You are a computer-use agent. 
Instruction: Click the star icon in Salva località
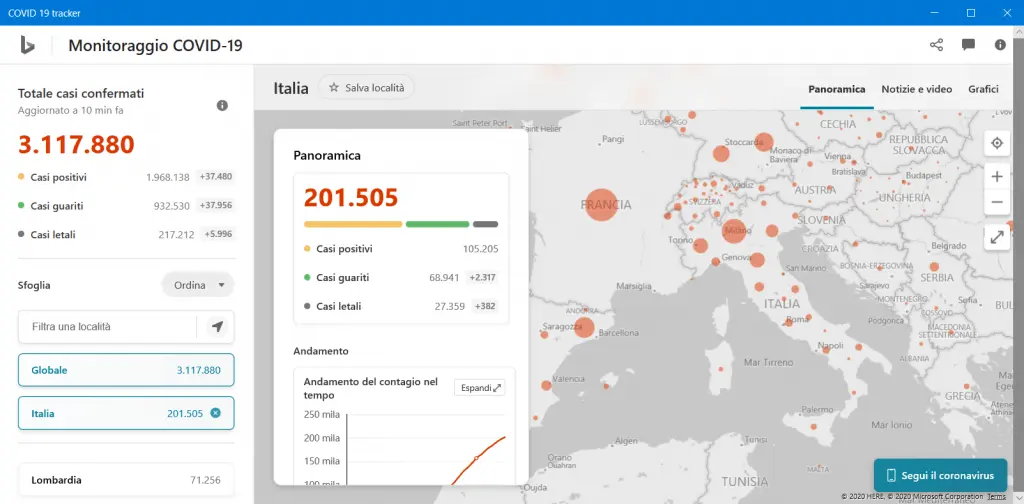(x=334, y=87)
